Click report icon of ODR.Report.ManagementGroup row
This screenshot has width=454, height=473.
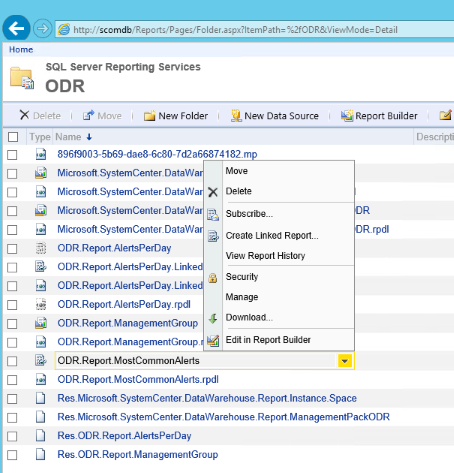(41, 323)
